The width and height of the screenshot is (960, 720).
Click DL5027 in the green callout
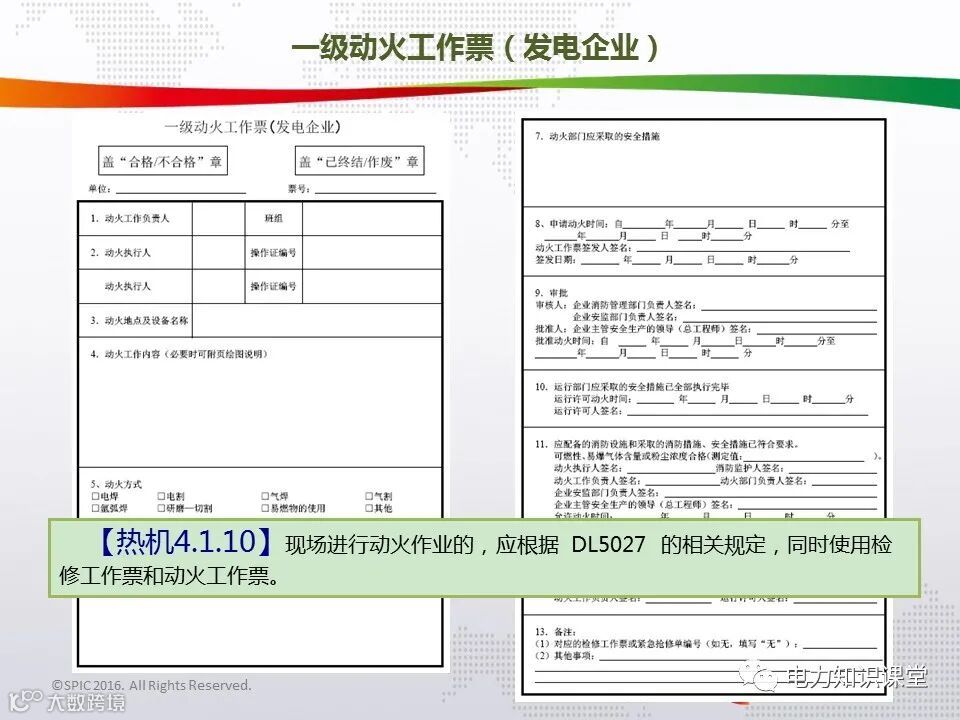608,544
